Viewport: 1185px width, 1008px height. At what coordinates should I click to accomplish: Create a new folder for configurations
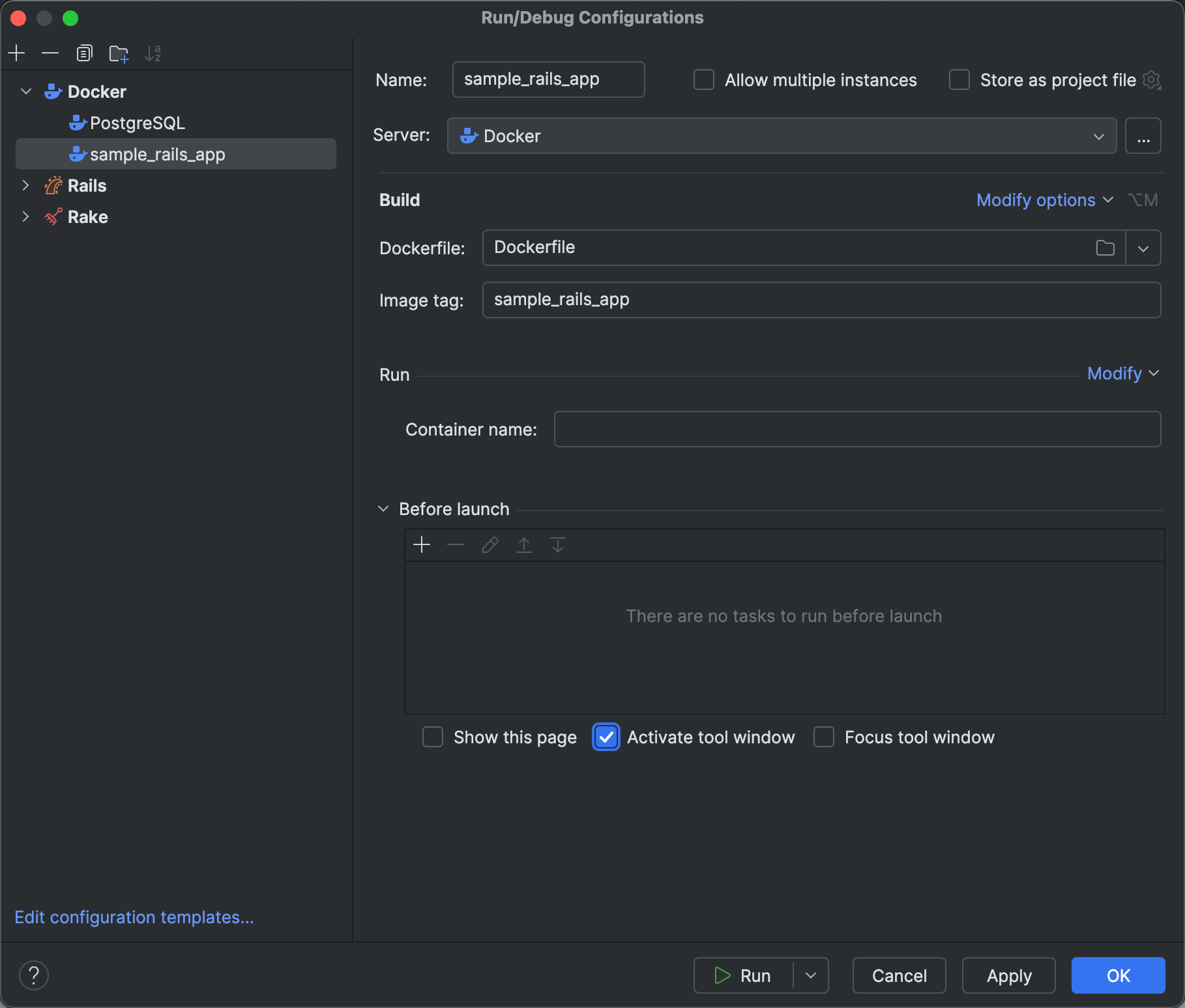119,53
